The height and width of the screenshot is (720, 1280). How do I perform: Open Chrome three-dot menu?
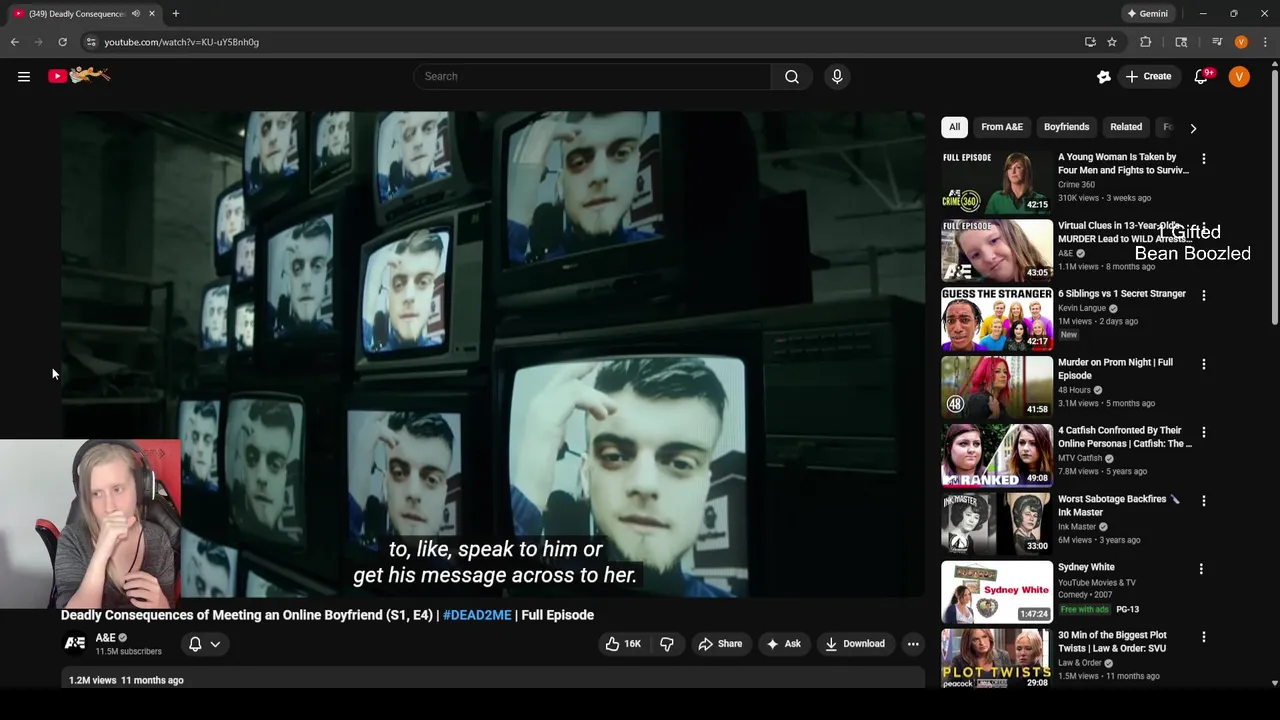(x=1265, y=42)
